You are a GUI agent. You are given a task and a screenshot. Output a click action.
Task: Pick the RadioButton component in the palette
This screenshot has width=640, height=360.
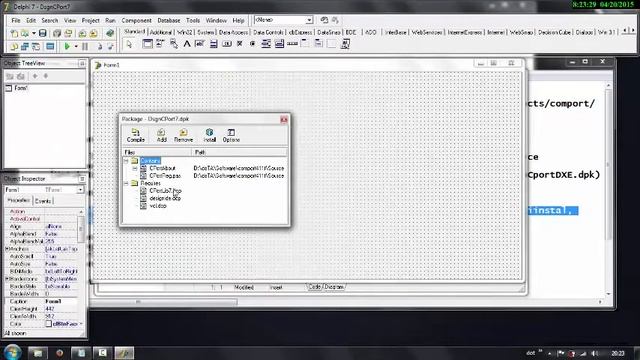coord(253,44)
